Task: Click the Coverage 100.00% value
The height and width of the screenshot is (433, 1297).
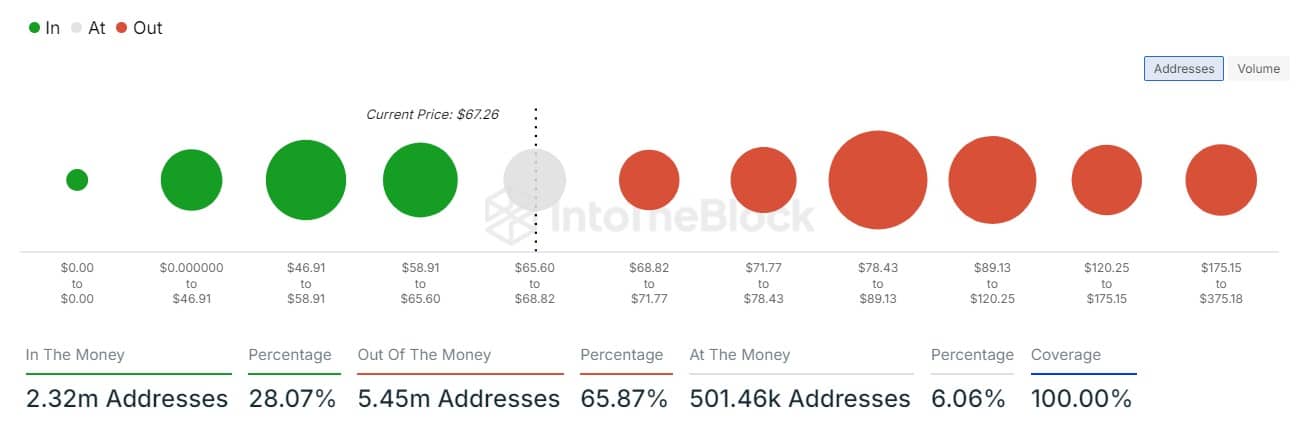Action: [x=1081, y=399]
